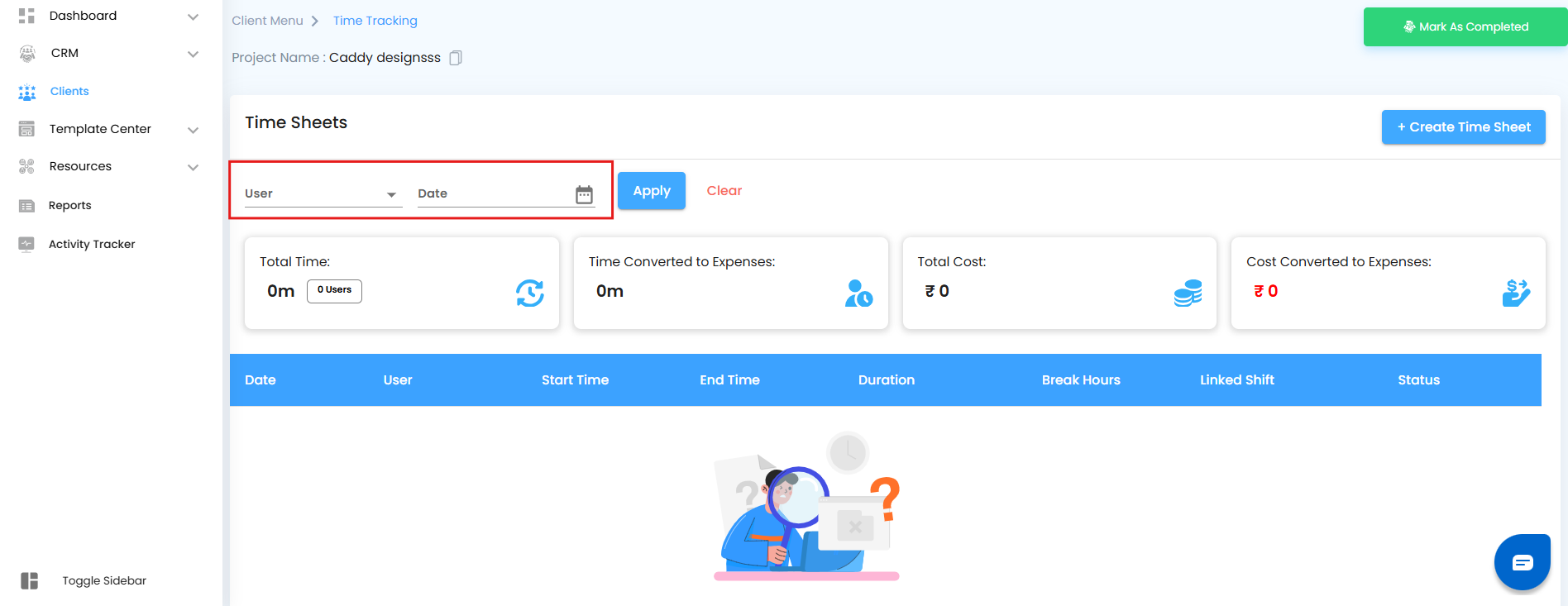This screenshot has height=606, width=1568.
Task: Click the CRM sidebar icon
Action: click(x=27, y=54)
